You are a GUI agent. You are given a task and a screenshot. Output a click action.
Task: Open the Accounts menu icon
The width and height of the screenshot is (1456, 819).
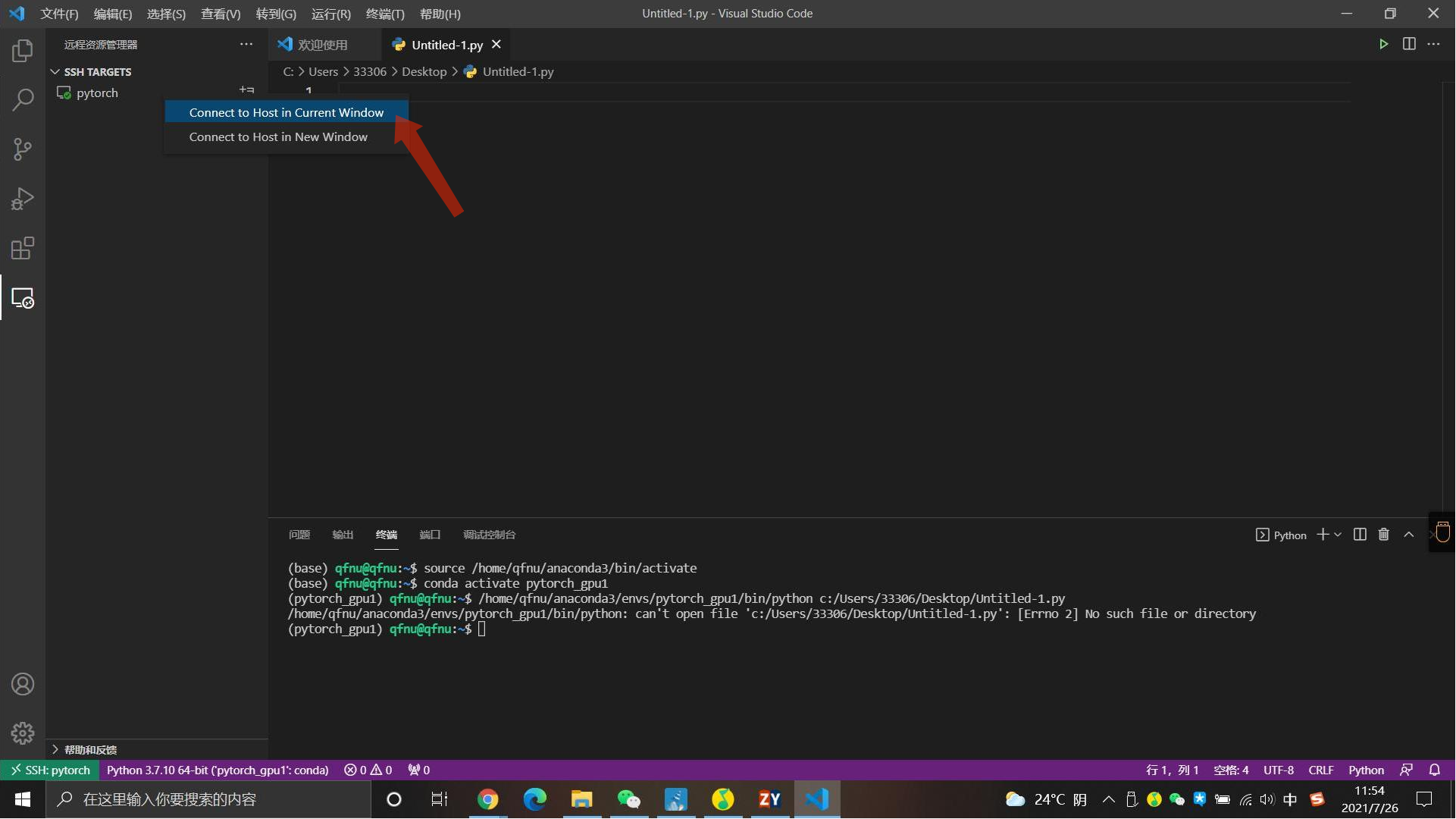[x=23, y=684]
